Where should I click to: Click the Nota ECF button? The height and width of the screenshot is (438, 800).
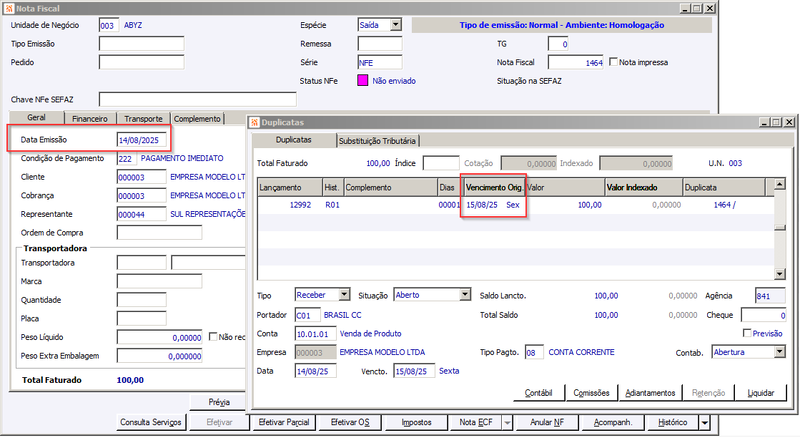(x=476, y=422)
